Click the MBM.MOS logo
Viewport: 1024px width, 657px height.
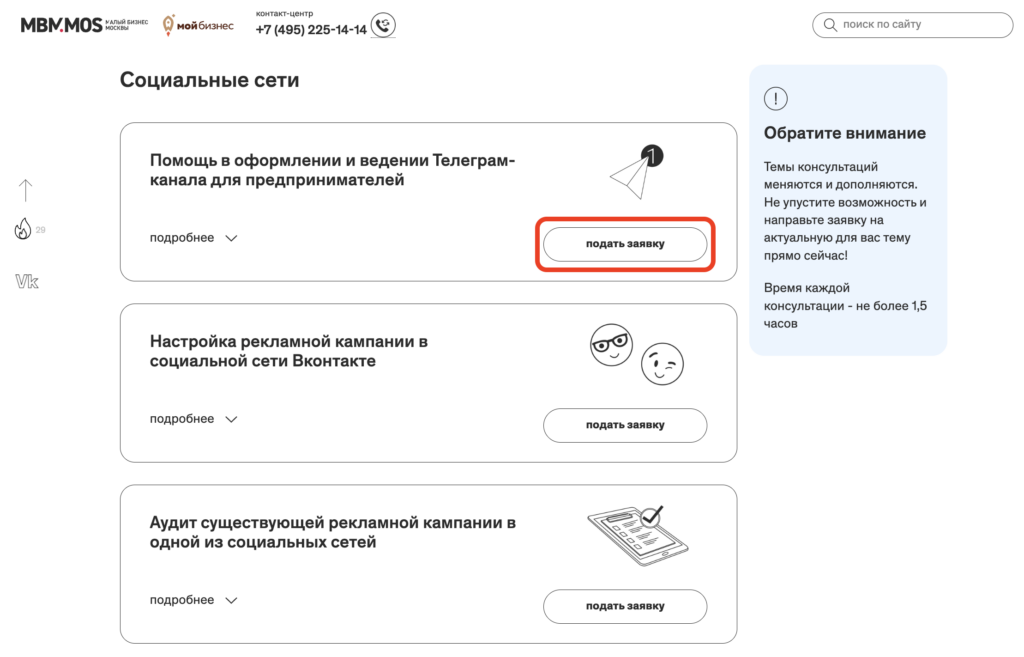(61, 25)
